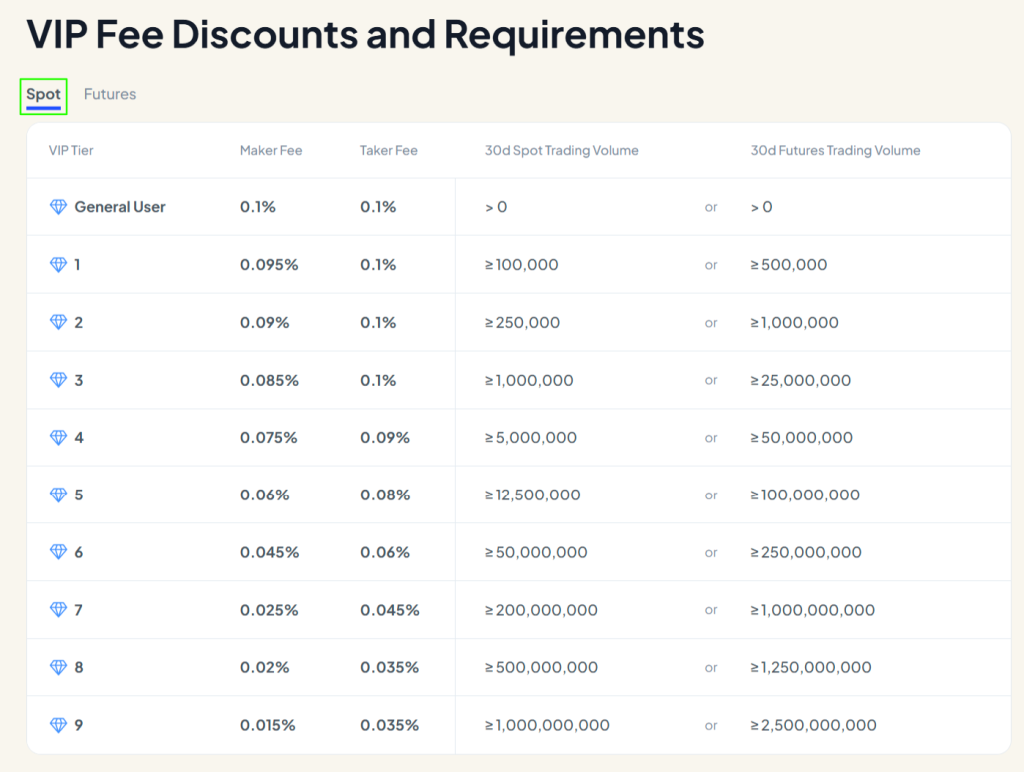Click the diamond icon for VIP tier 4
1024x772 pixels.
pos(57,437)
